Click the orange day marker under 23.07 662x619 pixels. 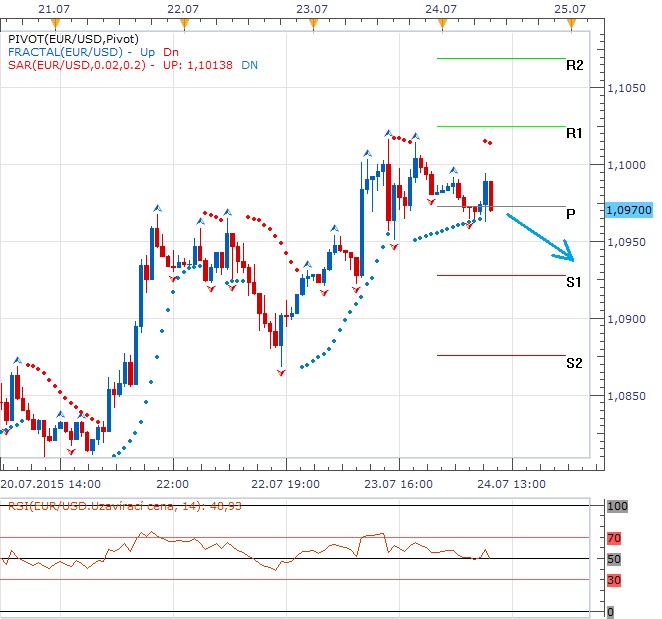(312, 21)
